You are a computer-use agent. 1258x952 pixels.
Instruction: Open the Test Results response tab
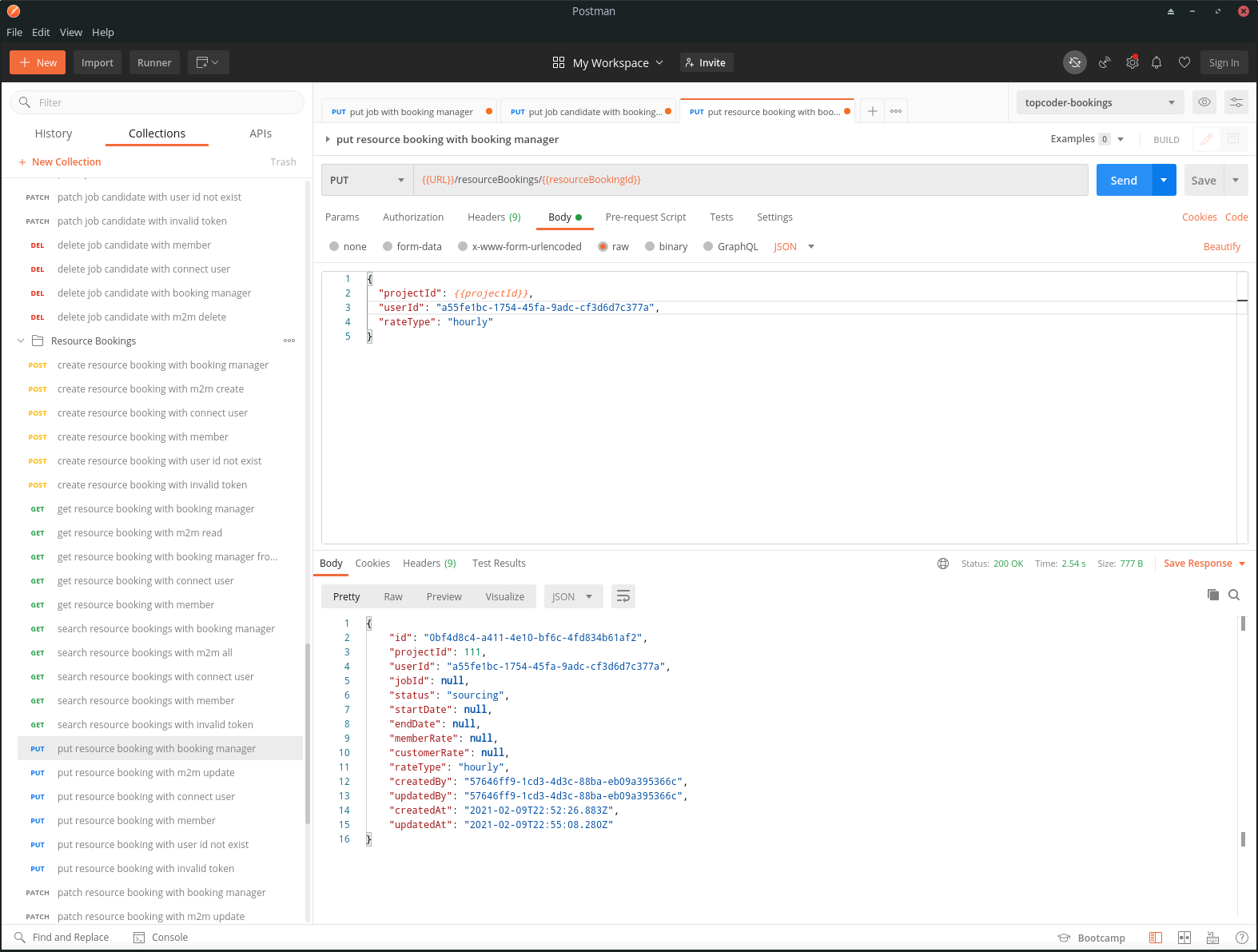(499, 564)
